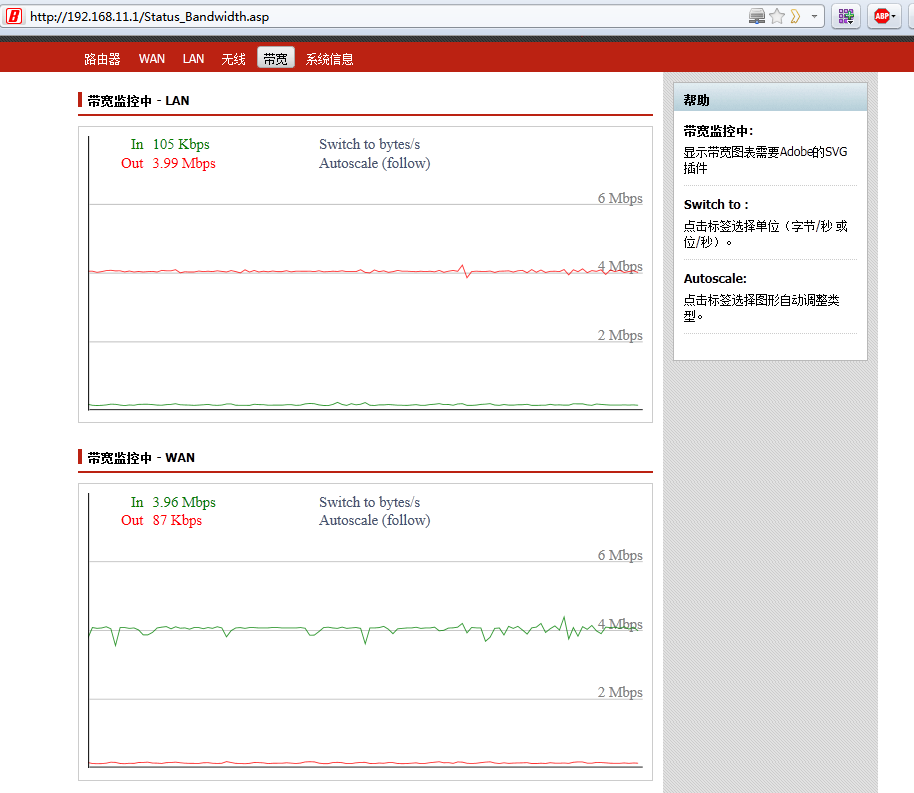Screen dimensions: 914x793
Task: Click 带宽监控中: heading in help panel
Action: click(x=718, y=131)
